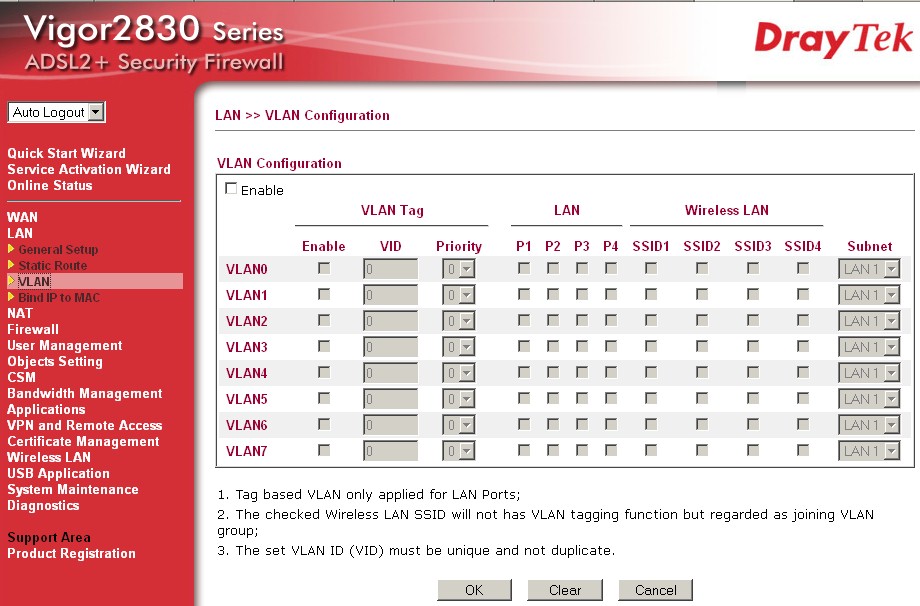Screen dimensions: 920x606
Task: Open the Subnet dropdown for VLAN0
Action: tap(869, 269)
